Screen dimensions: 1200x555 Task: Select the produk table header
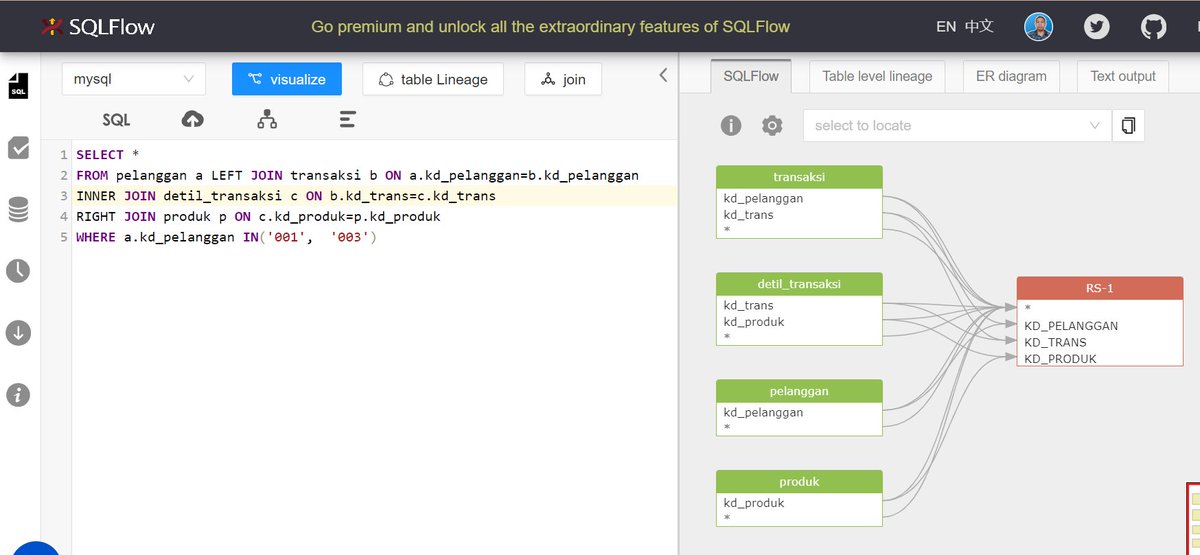(x=799, y=482)
